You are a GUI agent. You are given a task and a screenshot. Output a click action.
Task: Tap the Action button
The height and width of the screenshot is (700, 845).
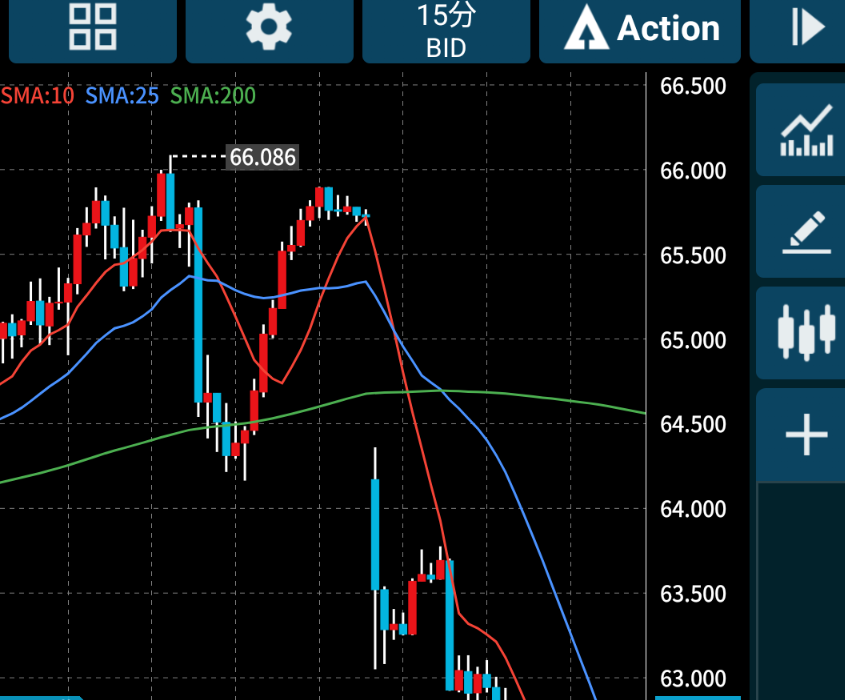[641, 30]
